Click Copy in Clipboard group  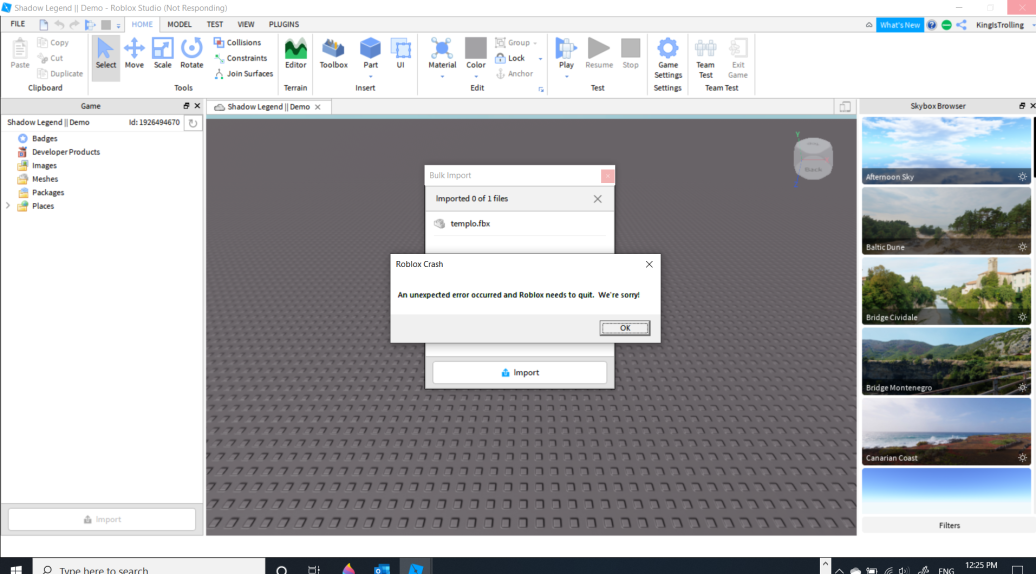53,42
